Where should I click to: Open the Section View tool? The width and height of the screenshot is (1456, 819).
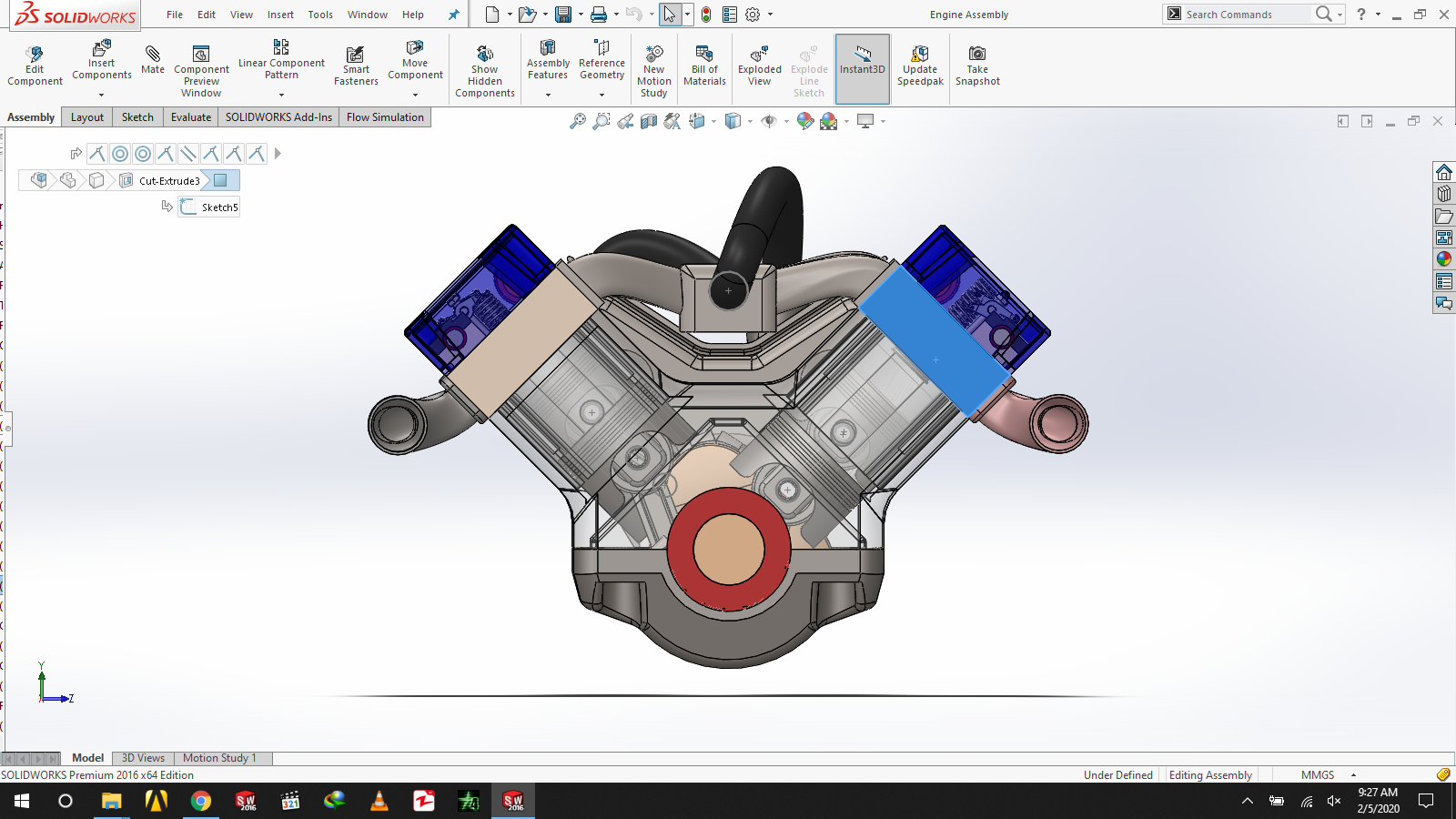(x=648, y=121)
